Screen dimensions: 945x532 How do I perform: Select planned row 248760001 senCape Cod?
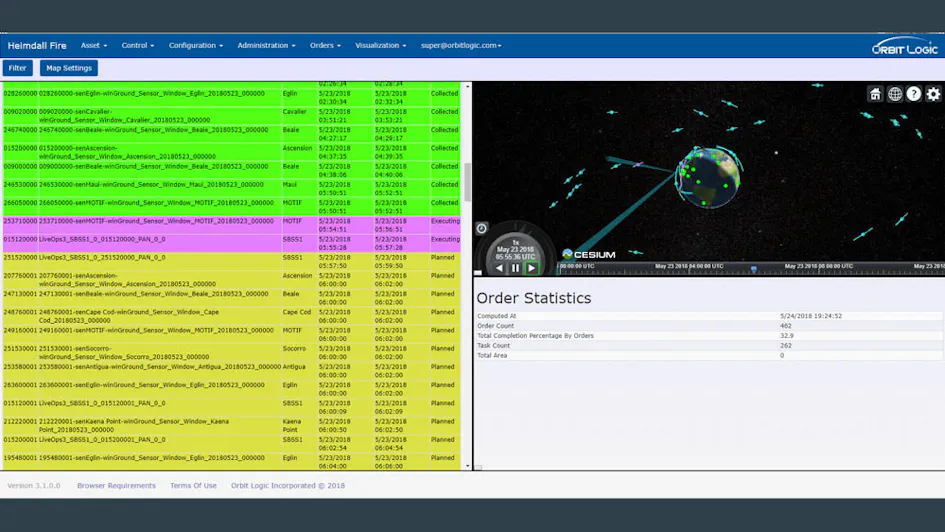click(231, 316)
